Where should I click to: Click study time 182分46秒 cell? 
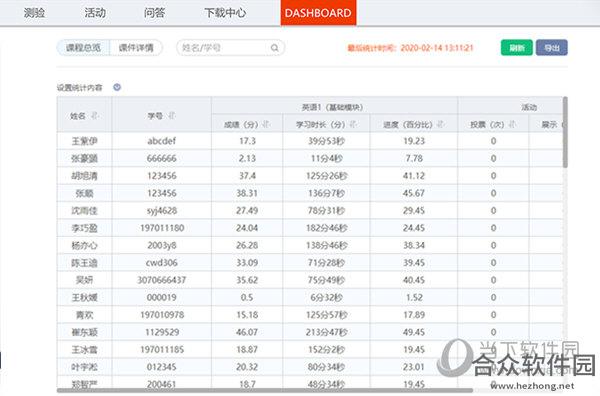point(326,228)
